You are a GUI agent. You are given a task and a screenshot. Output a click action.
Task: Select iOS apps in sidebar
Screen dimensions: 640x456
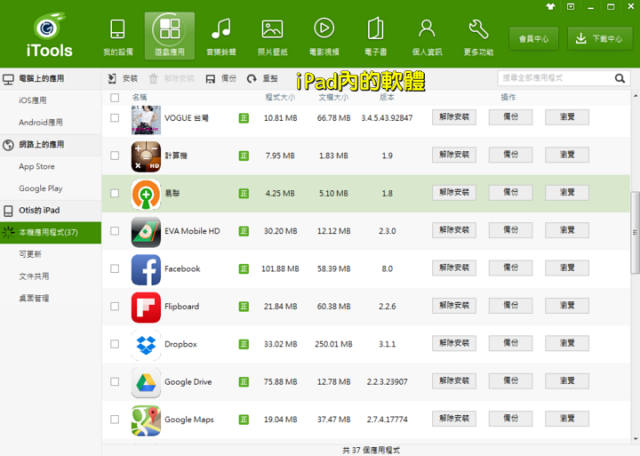pyautogui.click(x=51, y=100)
